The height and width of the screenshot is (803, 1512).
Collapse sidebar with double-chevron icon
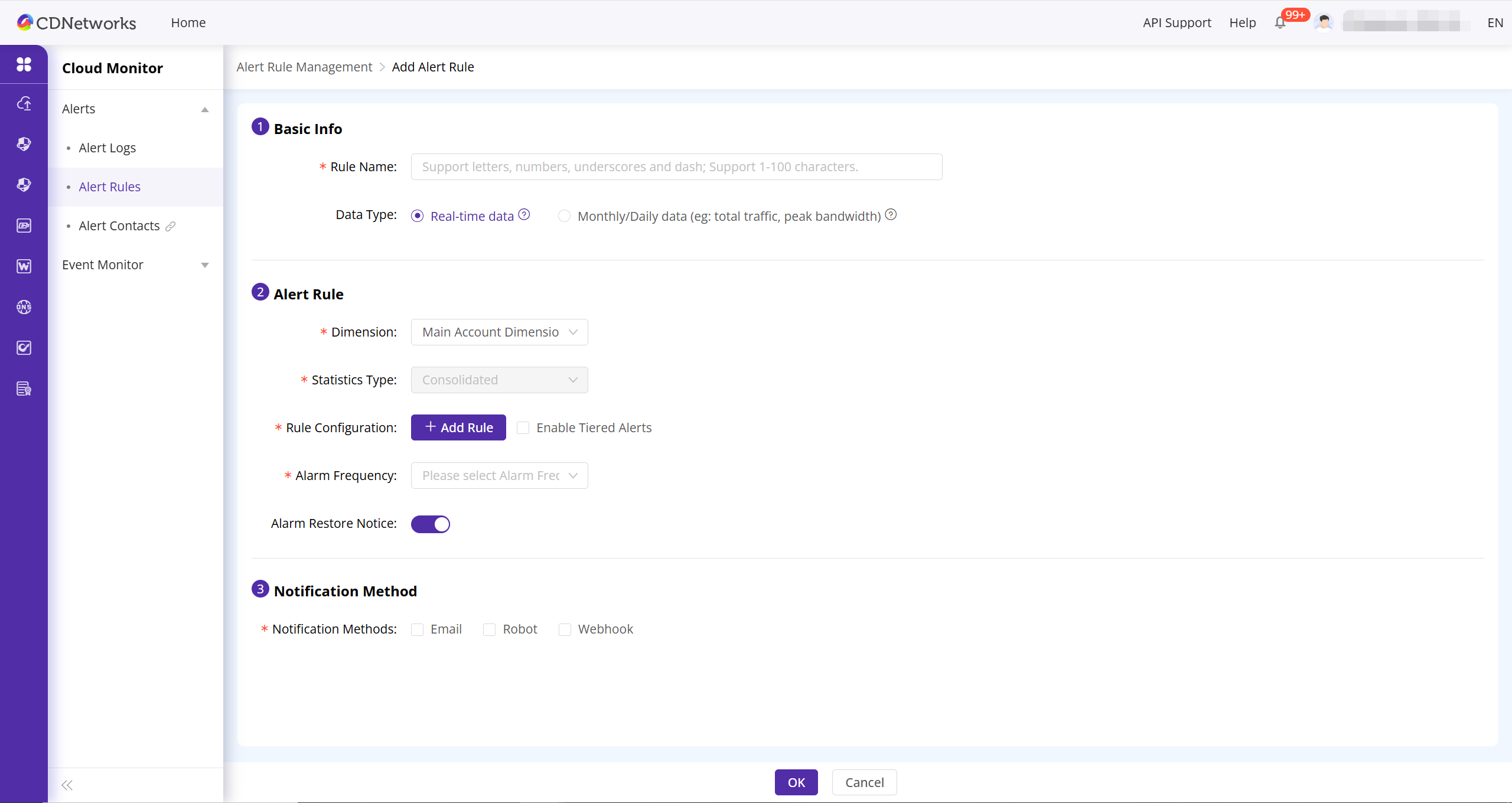click(67, 785)
